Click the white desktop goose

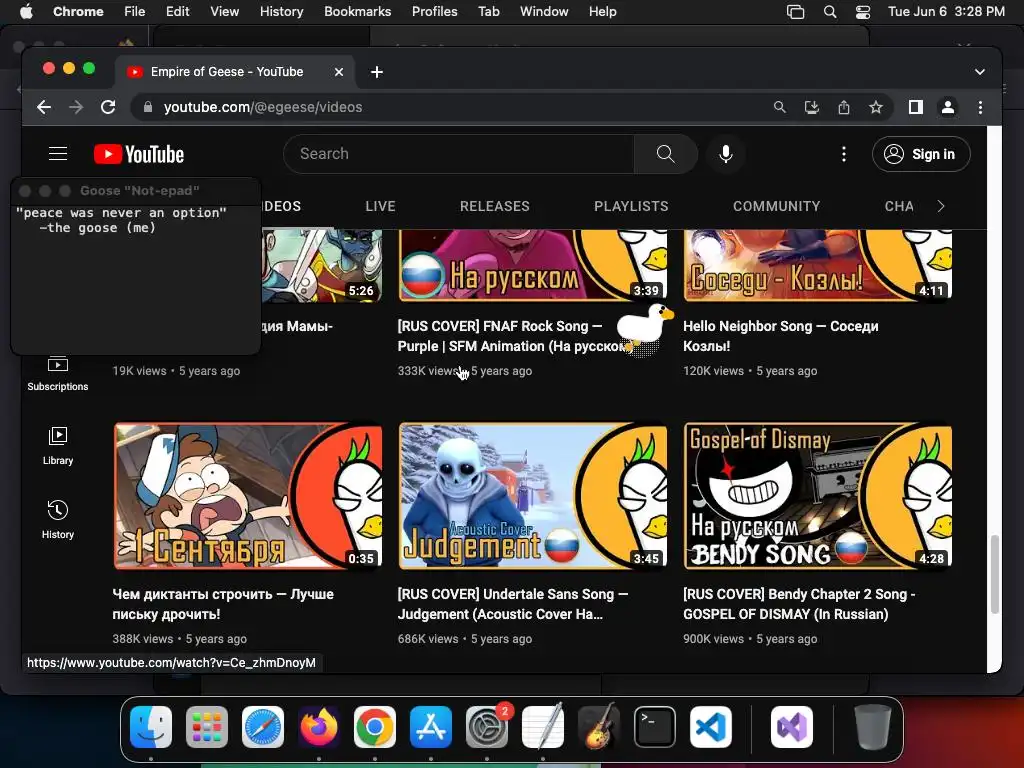pos(644,327)
